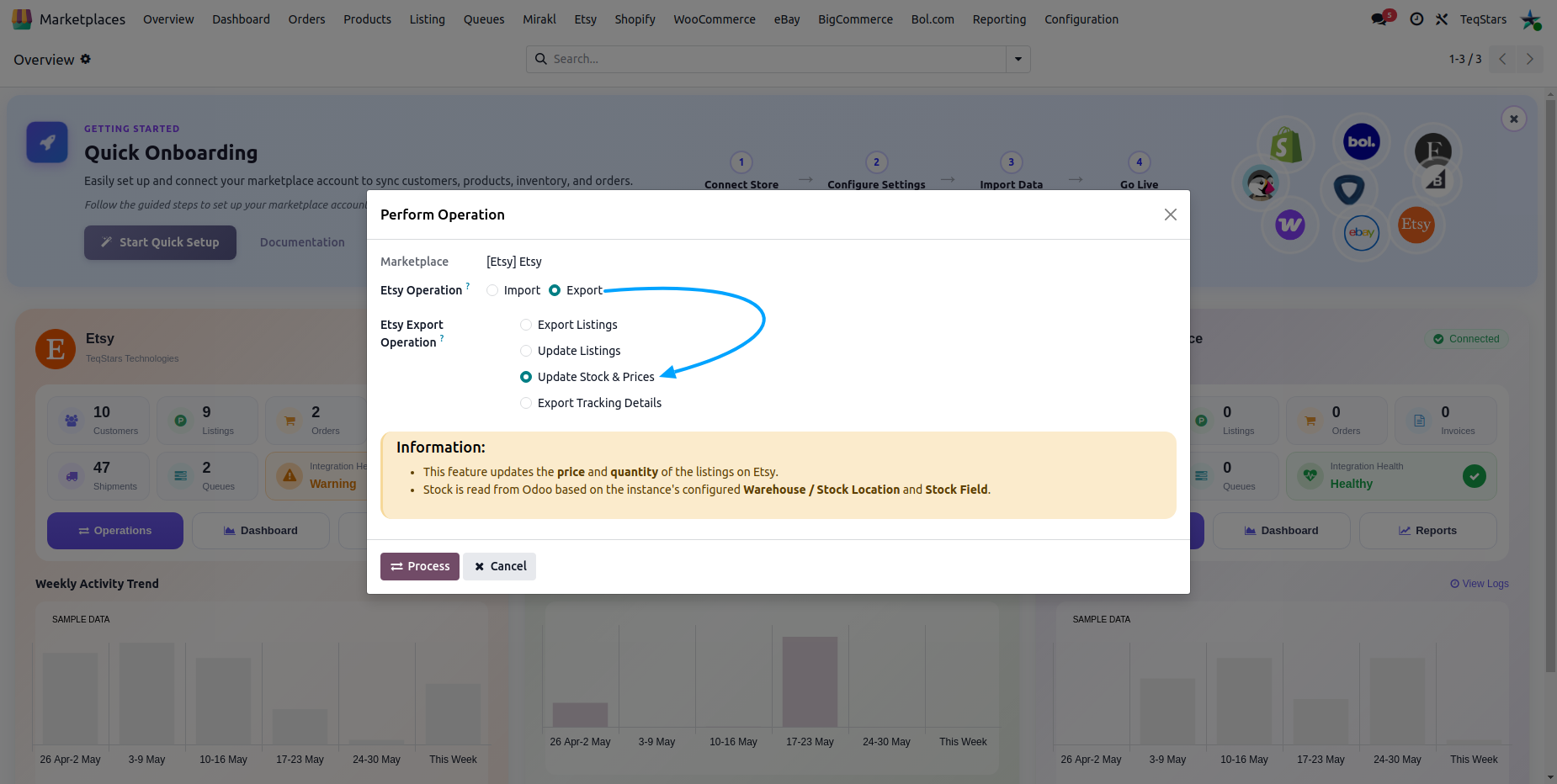Click the Process button
1557x784 pixels.
point(420,566)
